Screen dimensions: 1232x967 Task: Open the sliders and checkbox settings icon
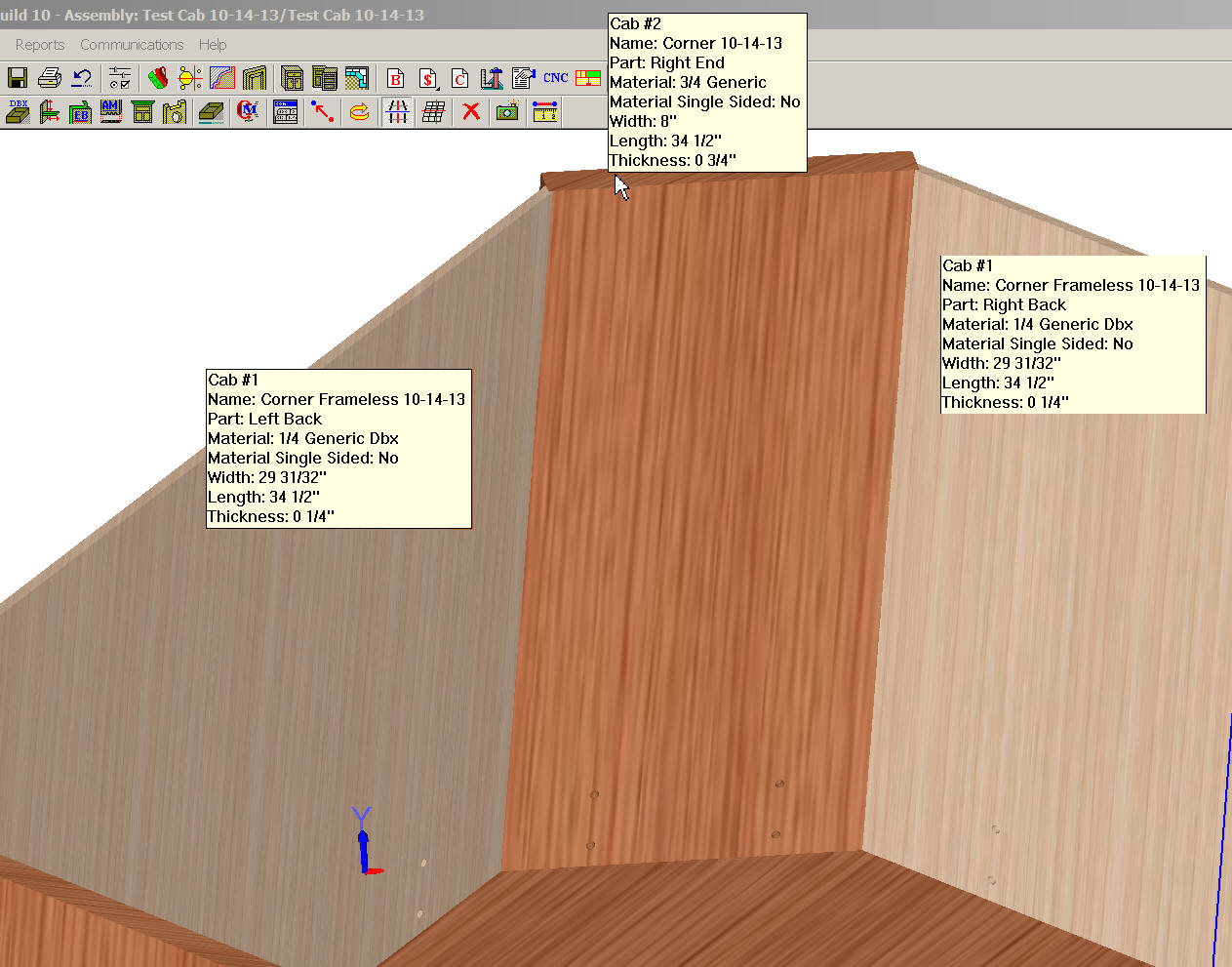click(120, 78)
